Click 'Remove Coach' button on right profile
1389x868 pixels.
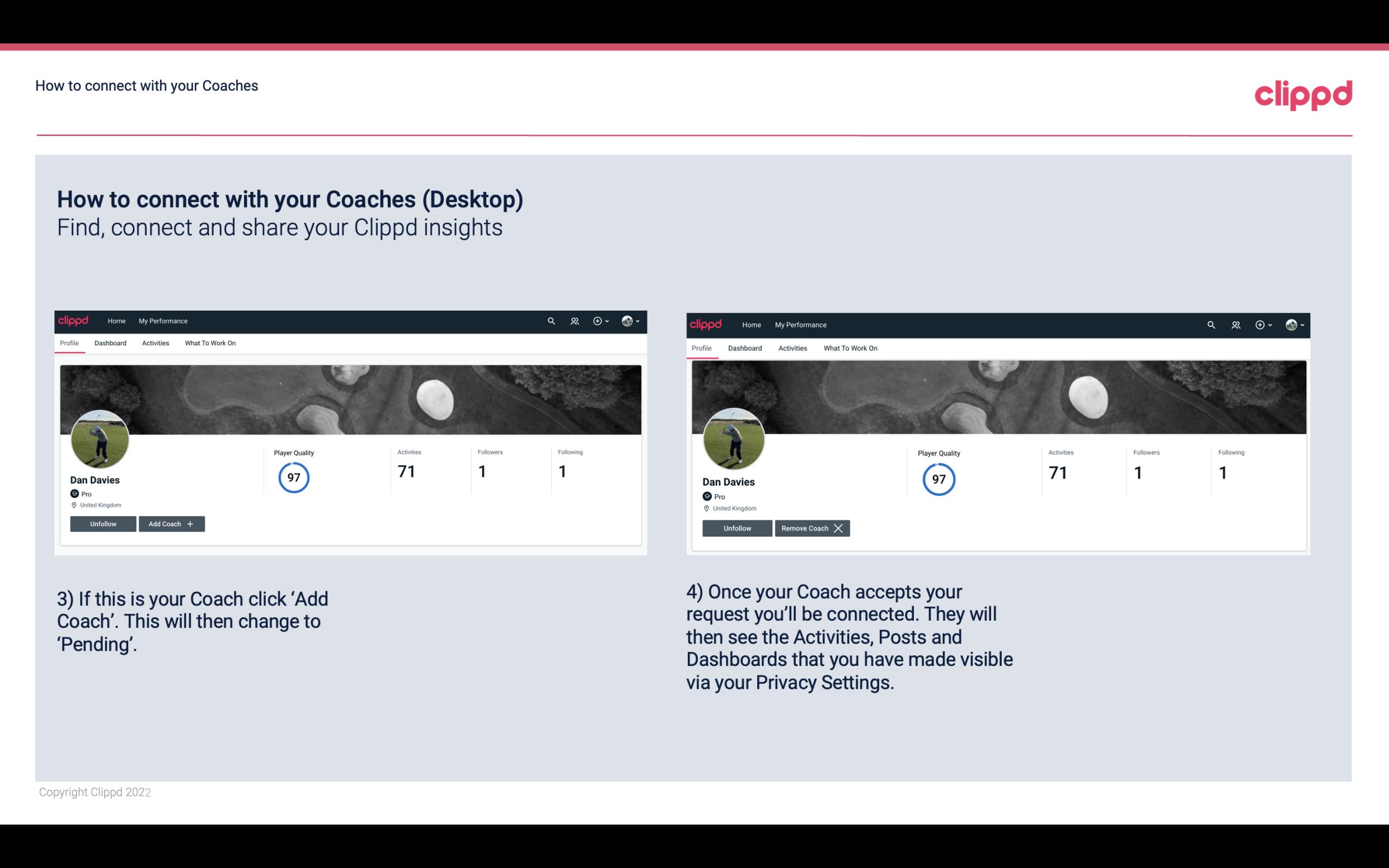(812, 528)
